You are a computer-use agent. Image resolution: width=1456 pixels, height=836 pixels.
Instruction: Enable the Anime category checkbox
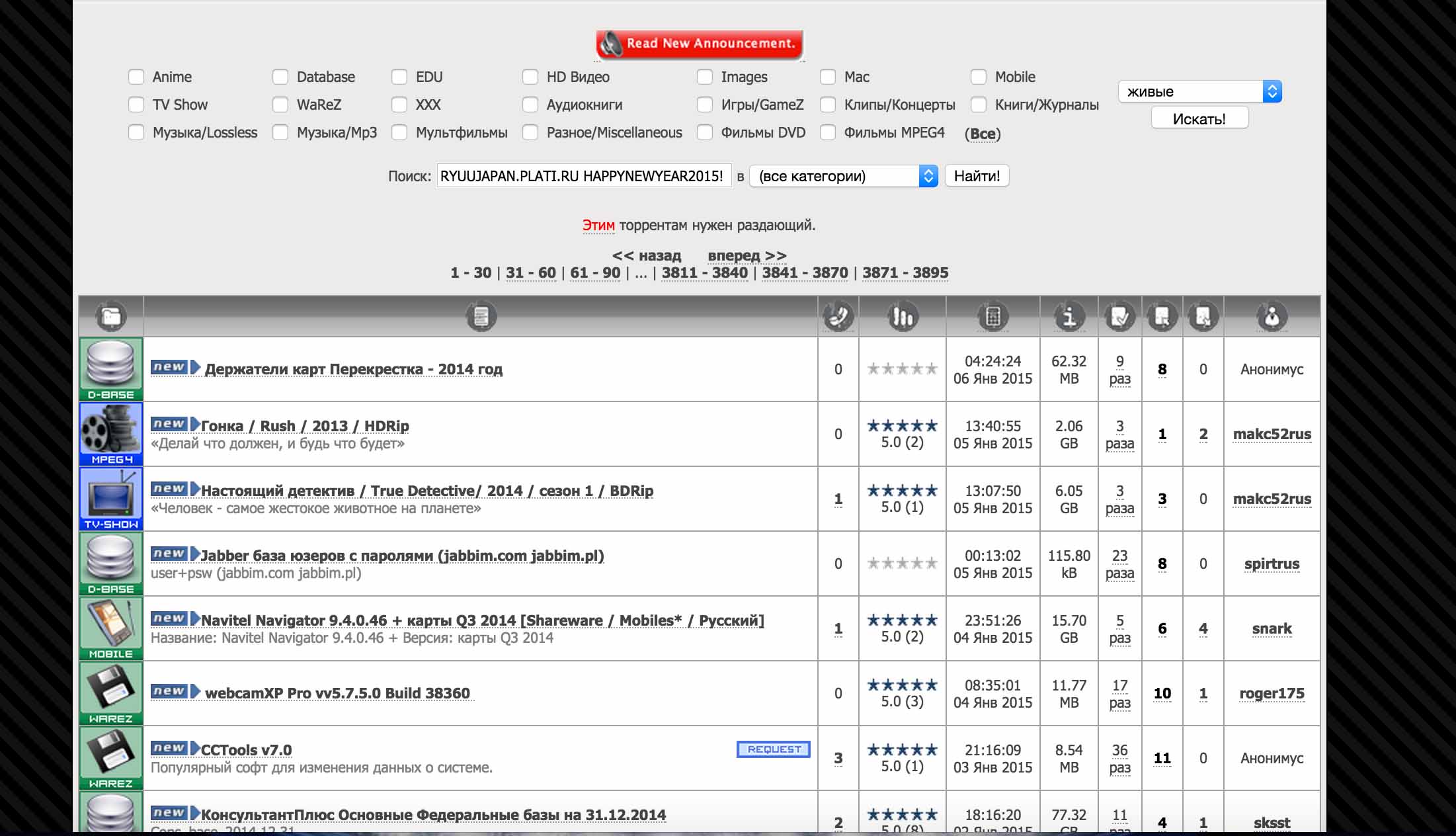136,77
